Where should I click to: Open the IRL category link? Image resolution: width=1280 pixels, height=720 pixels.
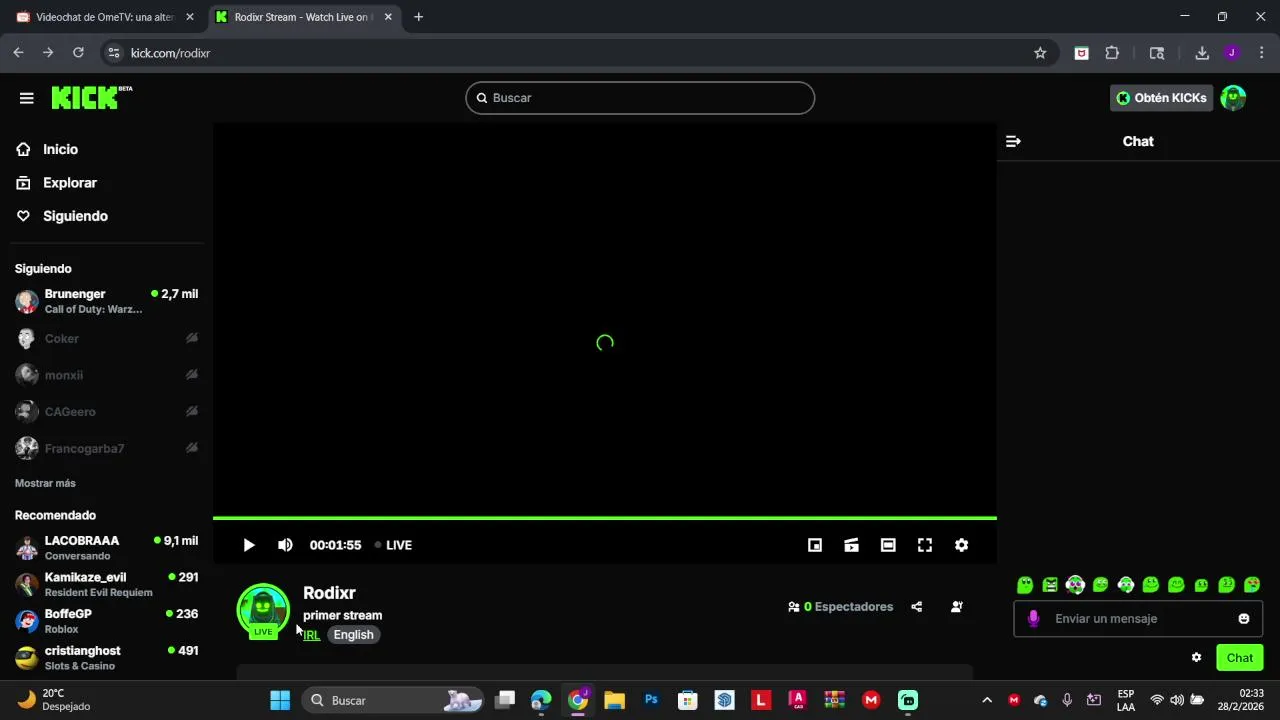[x=312, y=635]
